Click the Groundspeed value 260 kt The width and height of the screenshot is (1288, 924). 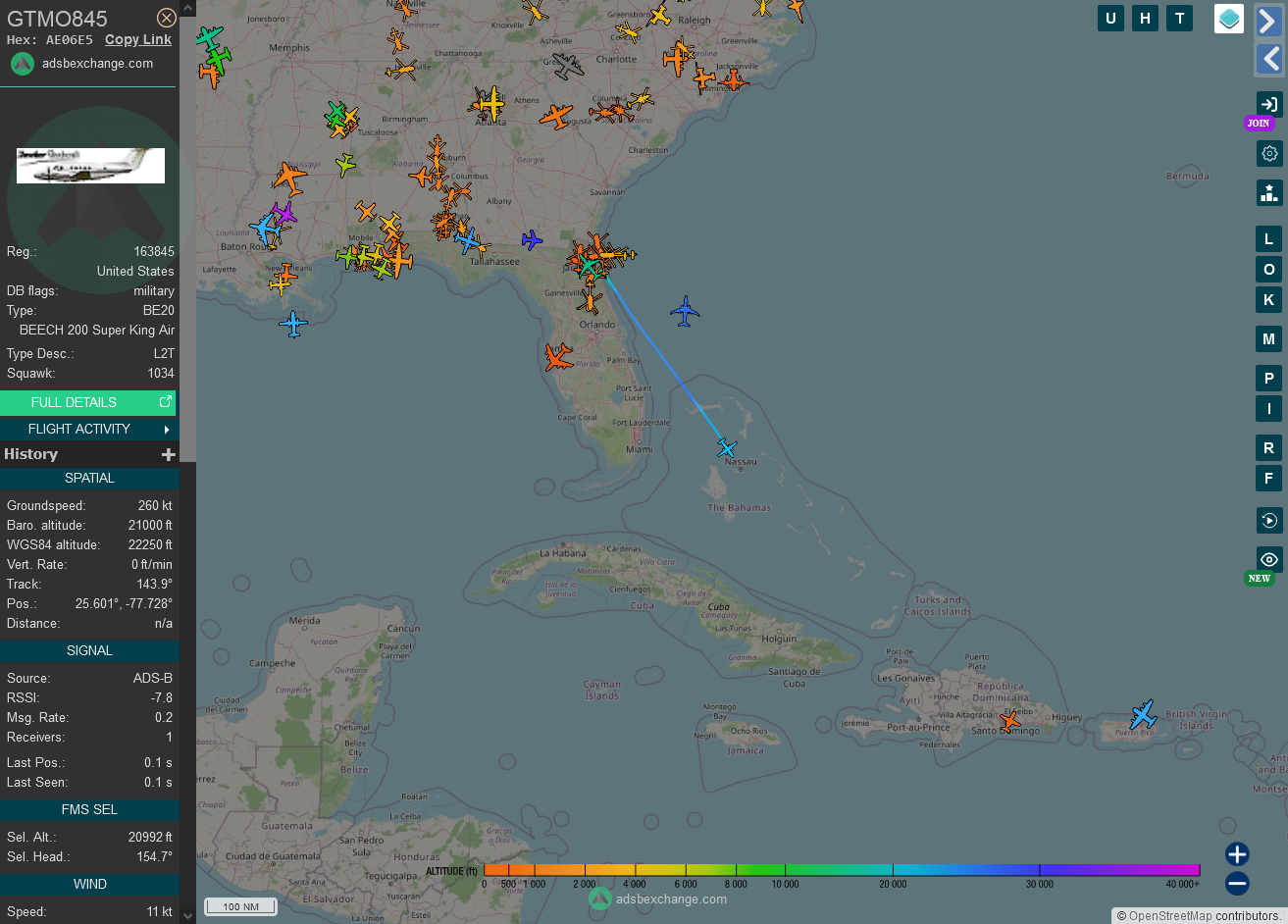pos(155,506)
